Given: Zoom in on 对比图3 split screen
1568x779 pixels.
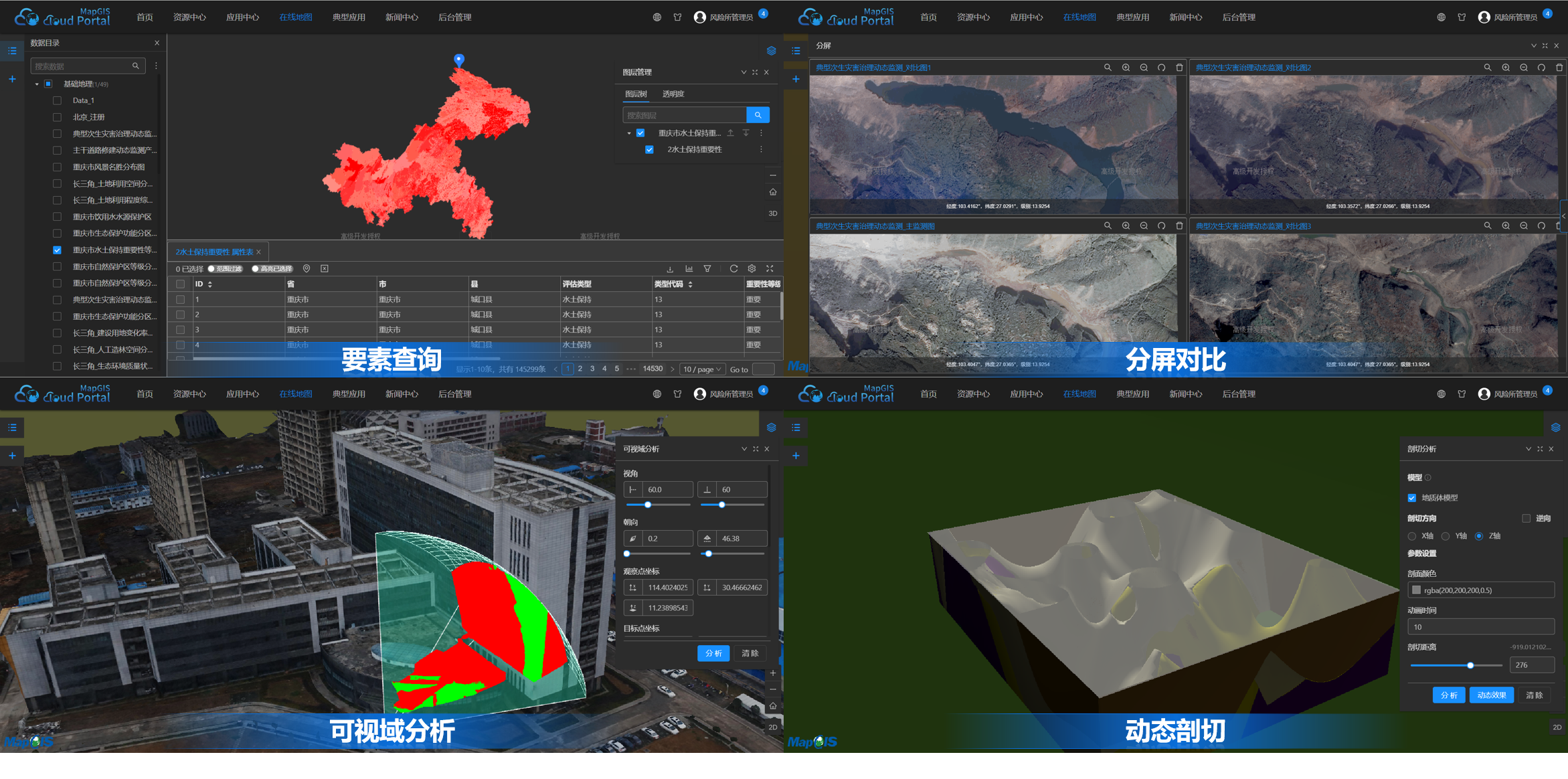Looking at the screenshot, I should pos(1506,226).
